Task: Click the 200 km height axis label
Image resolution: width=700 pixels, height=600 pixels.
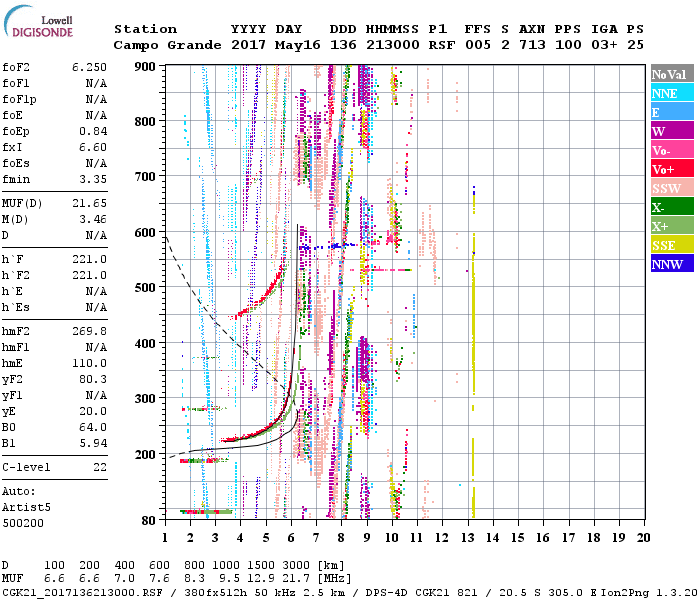Action: pos(145,454)
